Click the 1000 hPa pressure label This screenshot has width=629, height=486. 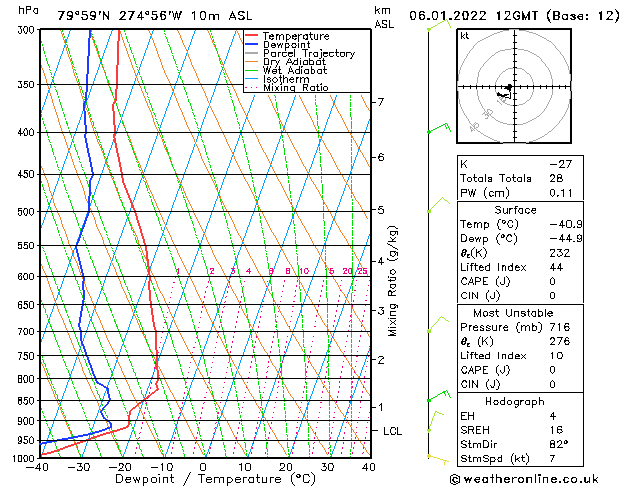coord(26,458)
